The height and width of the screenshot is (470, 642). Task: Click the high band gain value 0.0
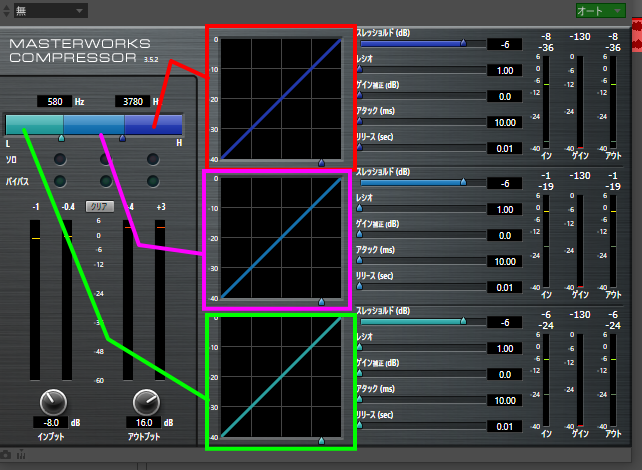click(x=504, y=96)
